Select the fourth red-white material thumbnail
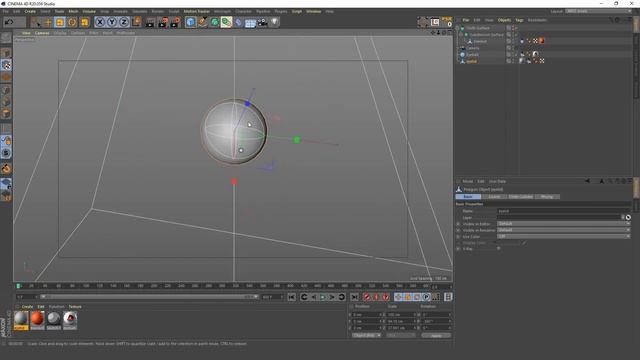Viewport: 640px width, 360px height. click(x=70, y=320)
